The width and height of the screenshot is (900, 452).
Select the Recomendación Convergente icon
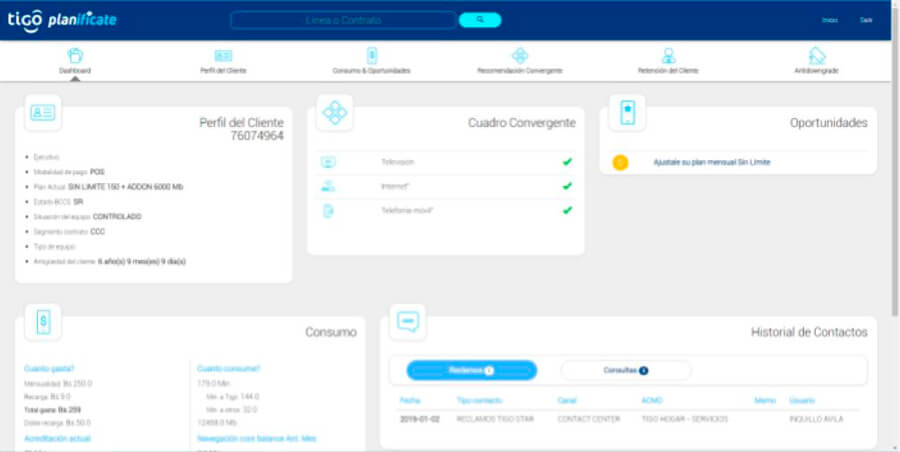pos(519,56)
